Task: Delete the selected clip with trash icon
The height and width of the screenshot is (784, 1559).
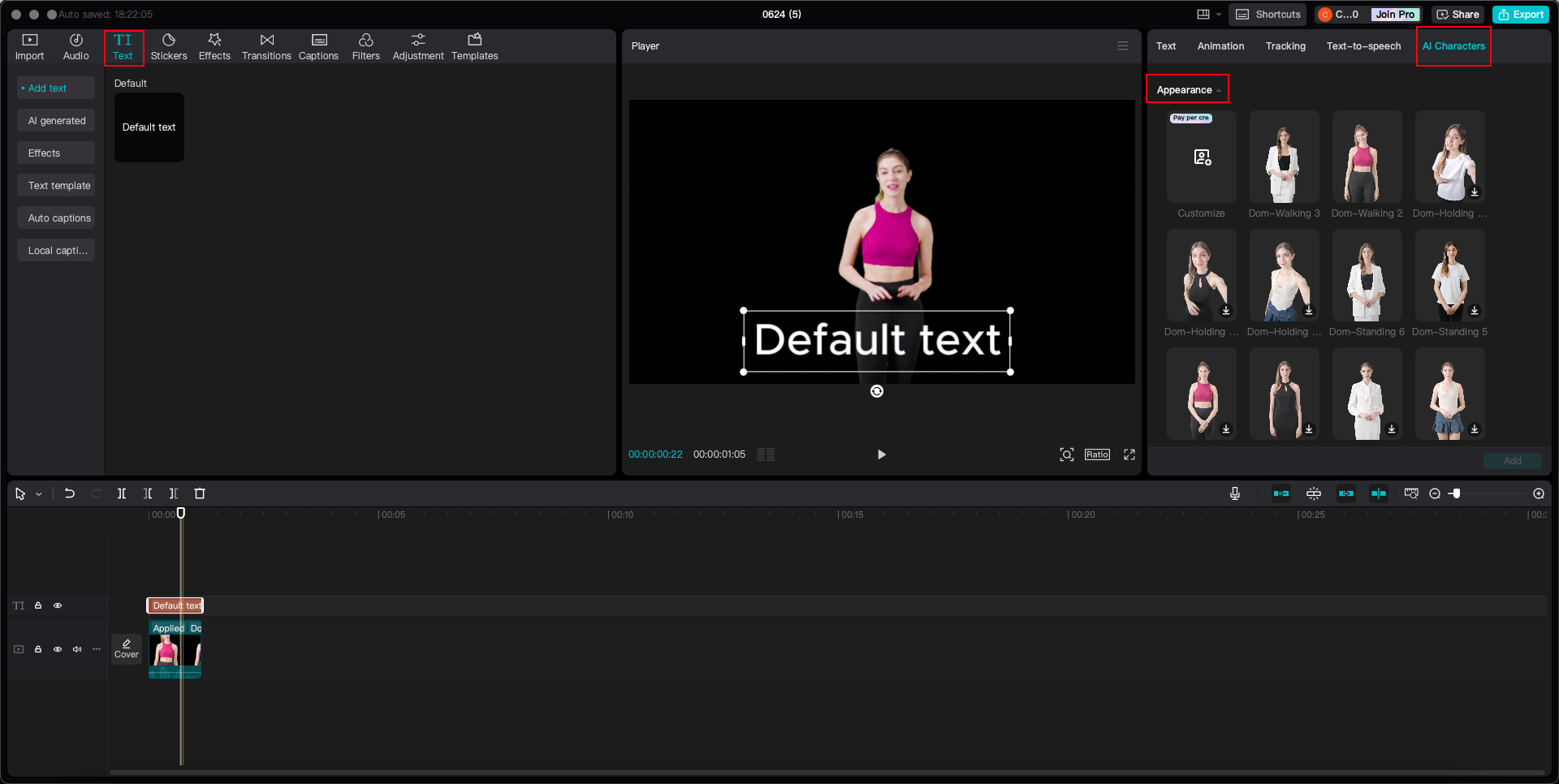Action: pyautogui.click(x=200, y=493)
